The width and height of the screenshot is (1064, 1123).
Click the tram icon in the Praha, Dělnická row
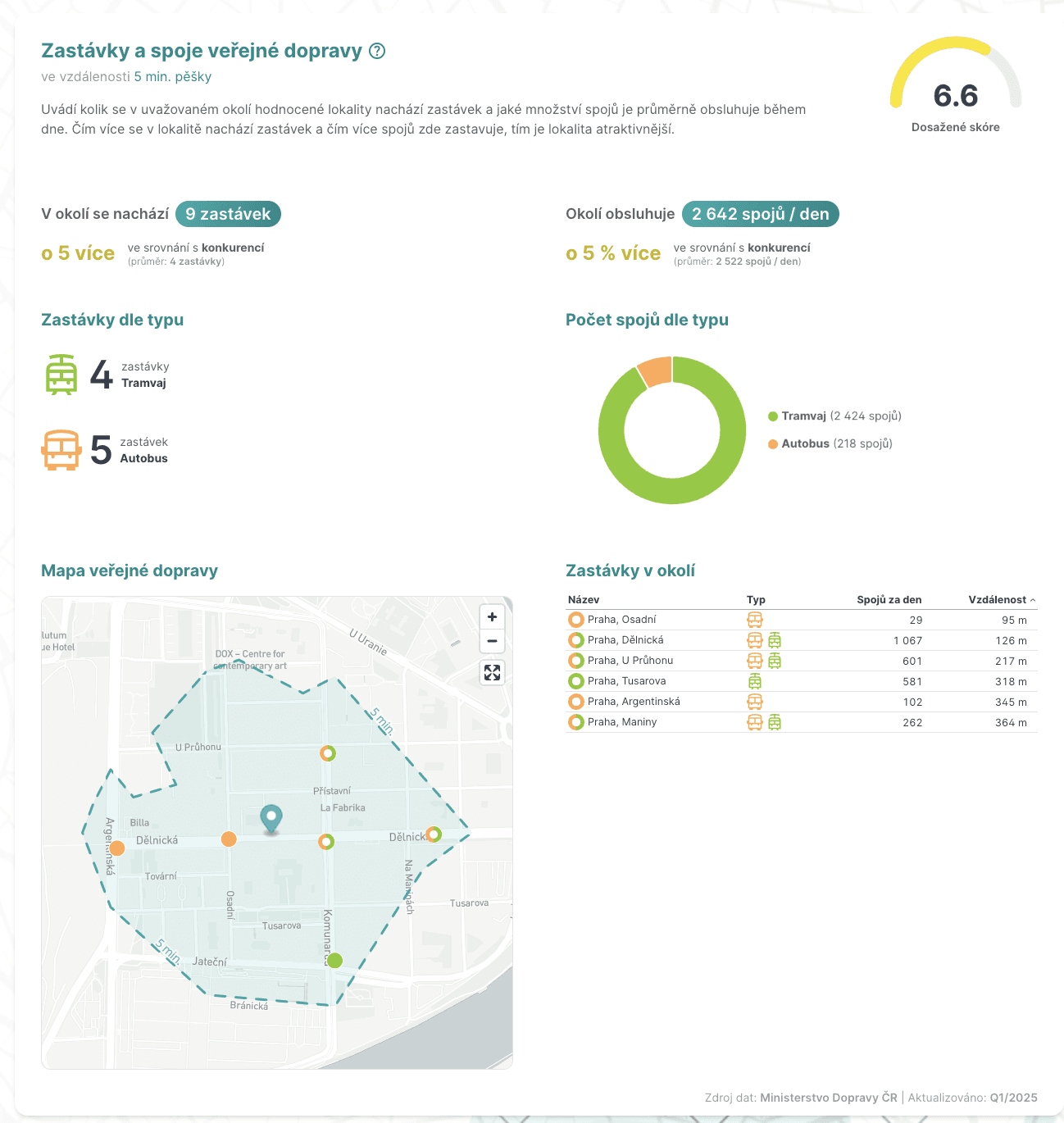point(774,640)
